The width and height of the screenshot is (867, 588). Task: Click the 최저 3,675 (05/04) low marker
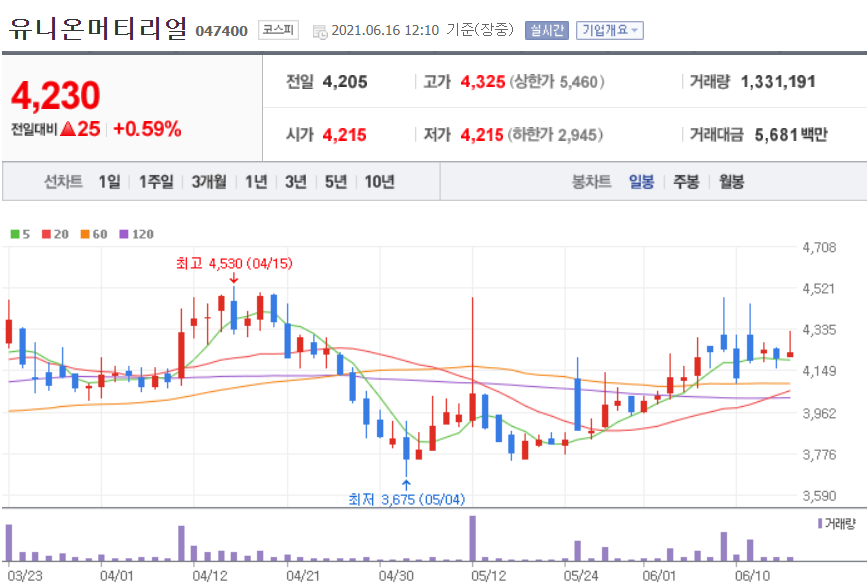pyautogui.click(x=406, y=499)
